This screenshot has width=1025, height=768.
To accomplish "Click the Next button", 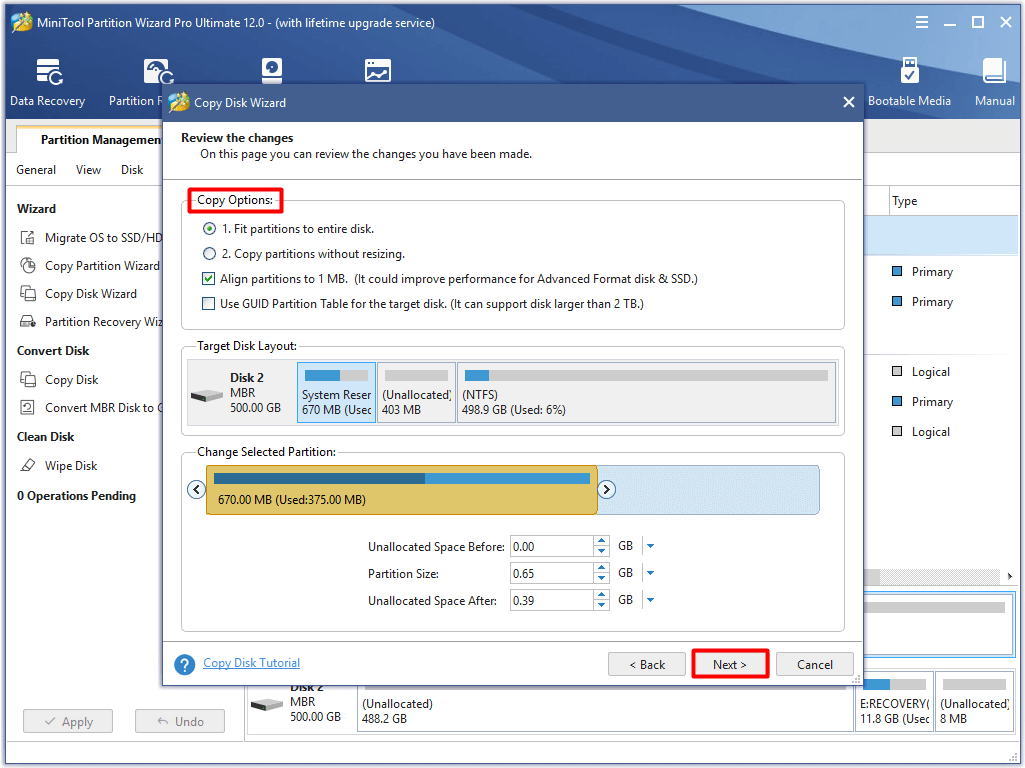I will (x=730, y=664).
